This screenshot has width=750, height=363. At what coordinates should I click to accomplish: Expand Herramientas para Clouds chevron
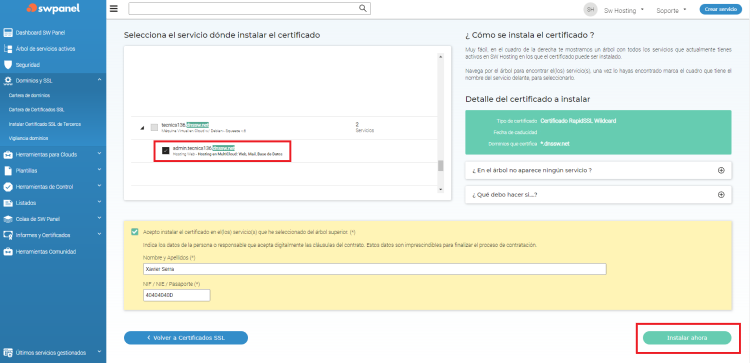[x=99, y=154]
